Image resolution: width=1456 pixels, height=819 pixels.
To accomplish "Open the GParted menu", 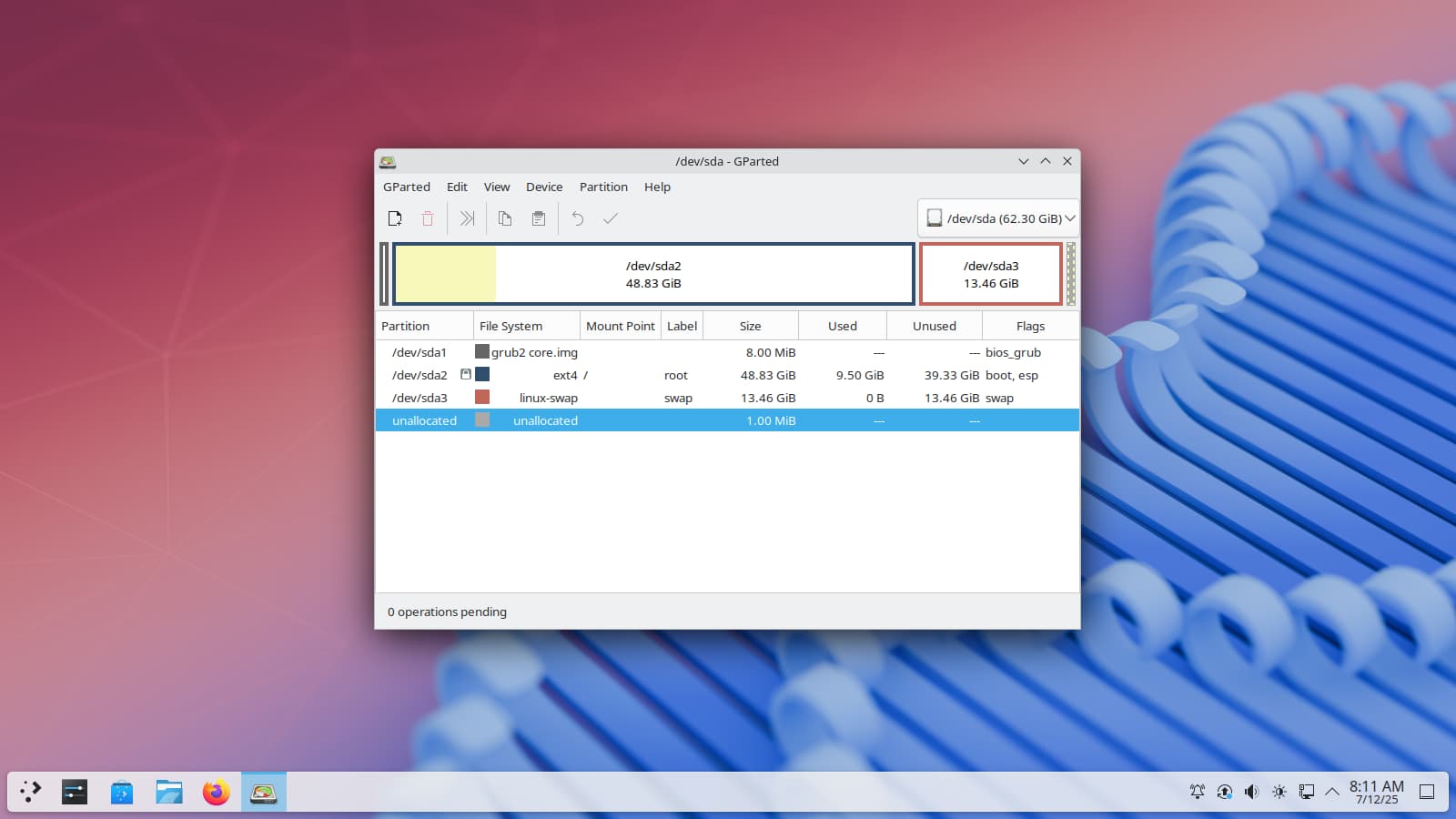I will coord(406,187).
